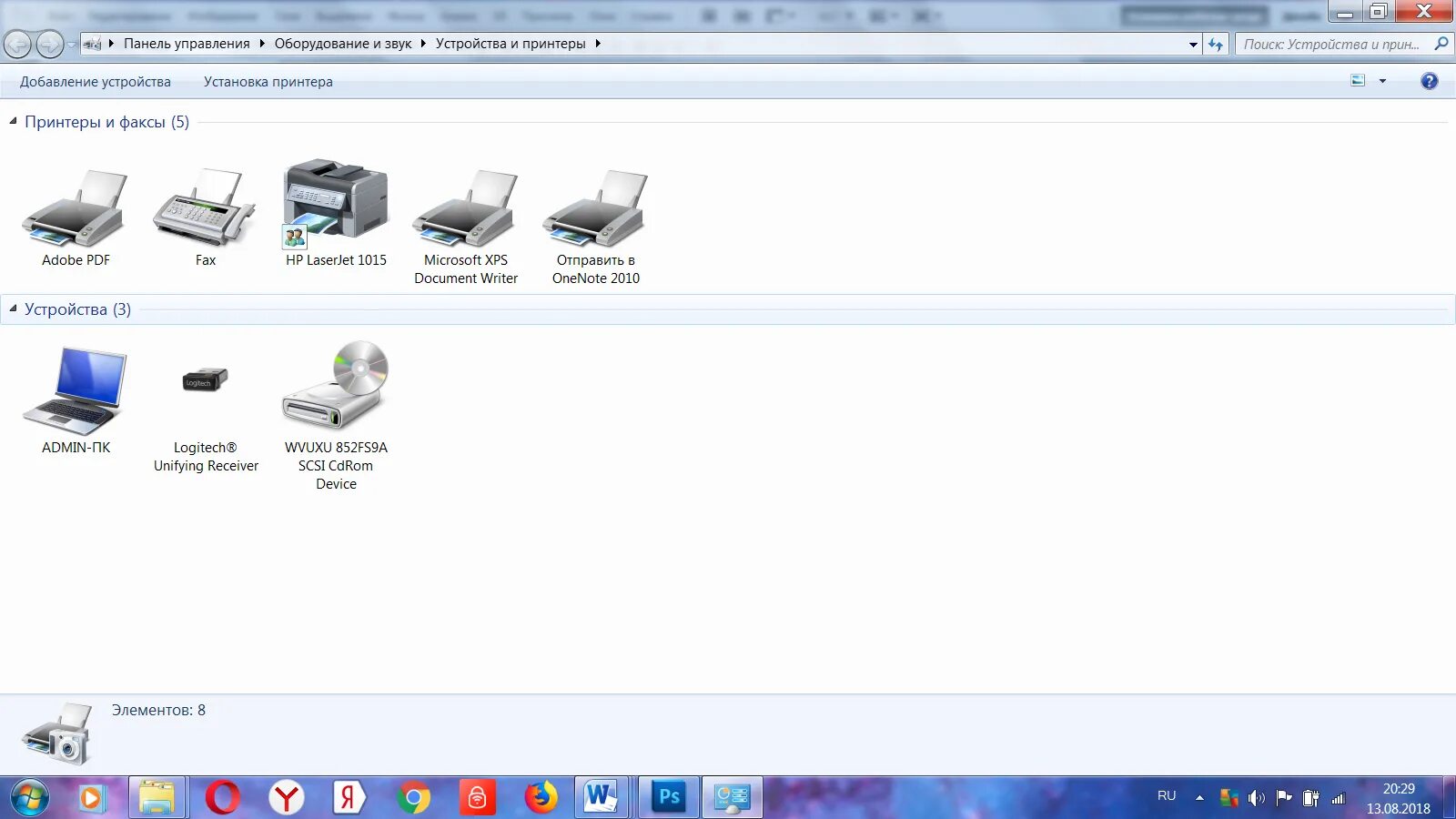The height and width of the screenshot is (819, 1456).
Task: Click the RU language indicator
Action: click(x=1167, y=796)
